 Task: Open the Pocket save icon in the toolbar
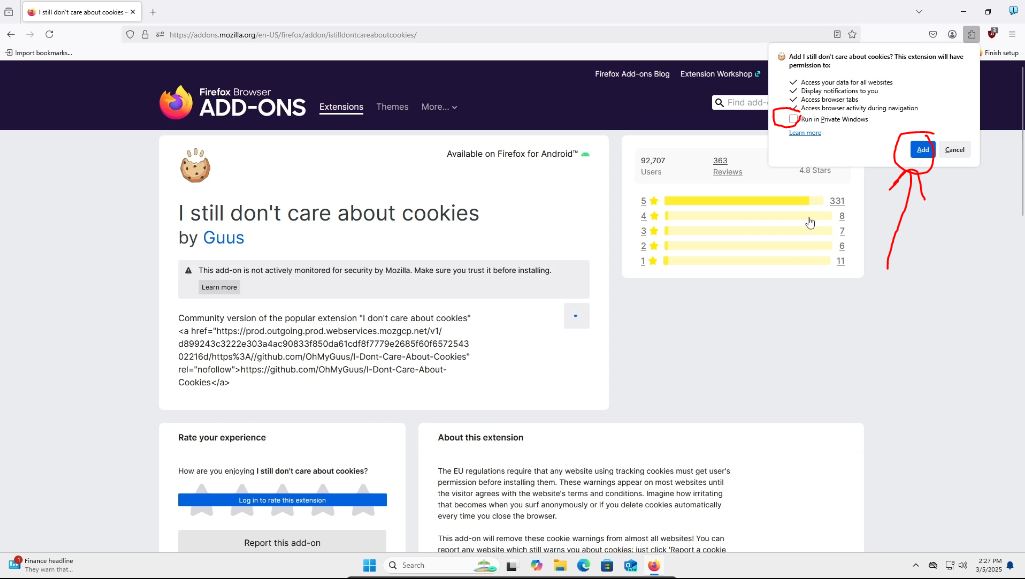(933, 35)
